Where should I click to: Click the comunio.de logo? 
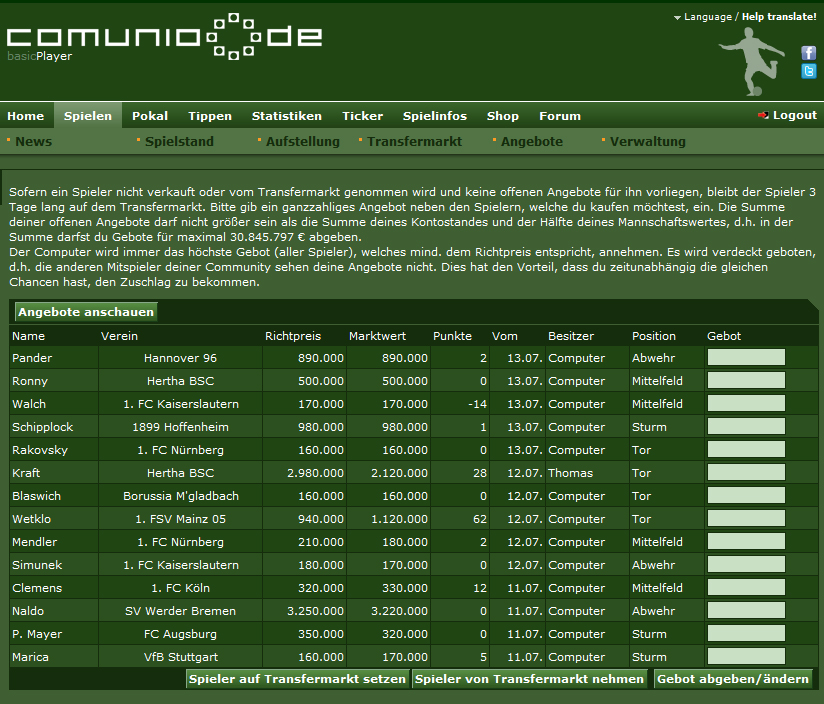[164, 36]
